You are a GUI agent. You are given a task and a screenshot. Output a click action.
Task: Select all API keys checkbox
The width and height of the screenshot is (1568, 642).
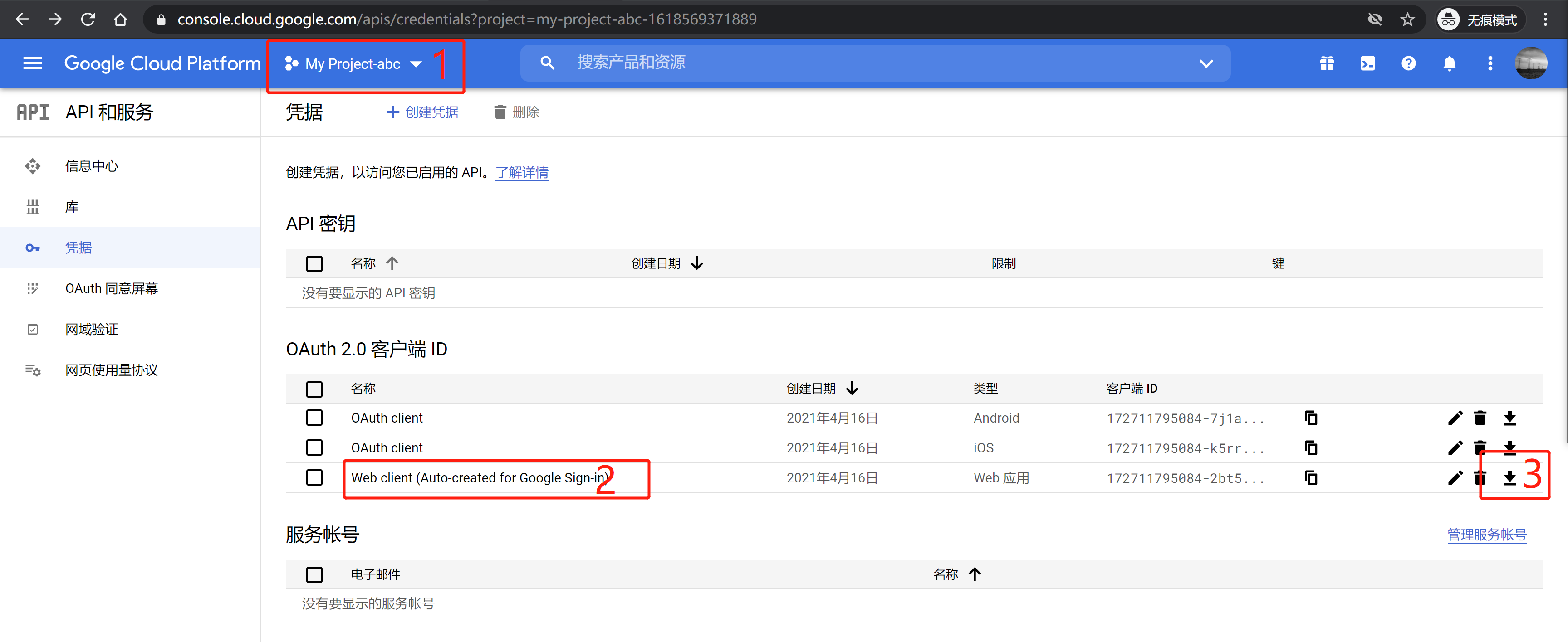pos(314,263)
